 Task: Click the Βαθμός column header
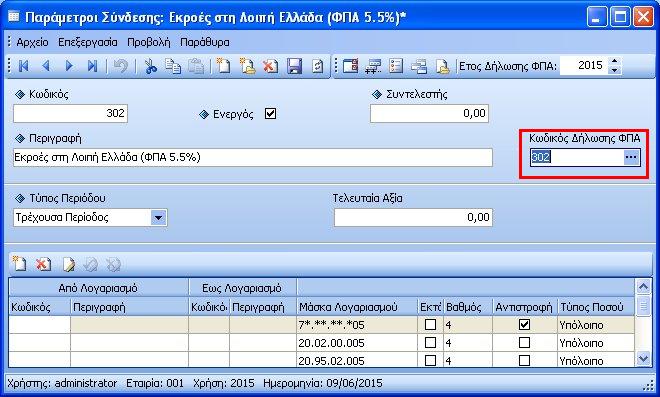click(x=468, y=307)
